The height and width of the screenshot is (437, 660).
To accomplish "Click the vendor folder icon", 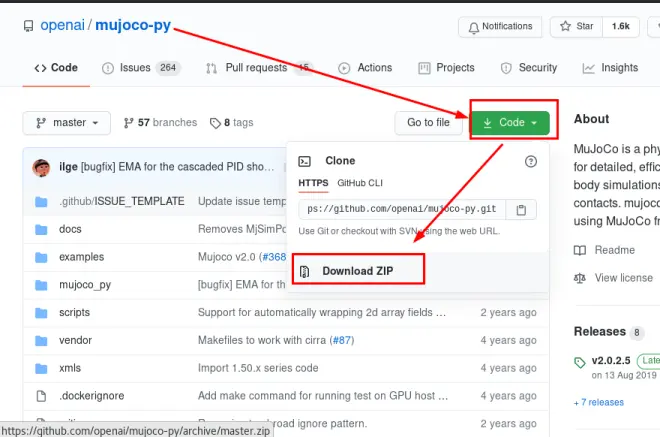I will [x=41, y=341].
